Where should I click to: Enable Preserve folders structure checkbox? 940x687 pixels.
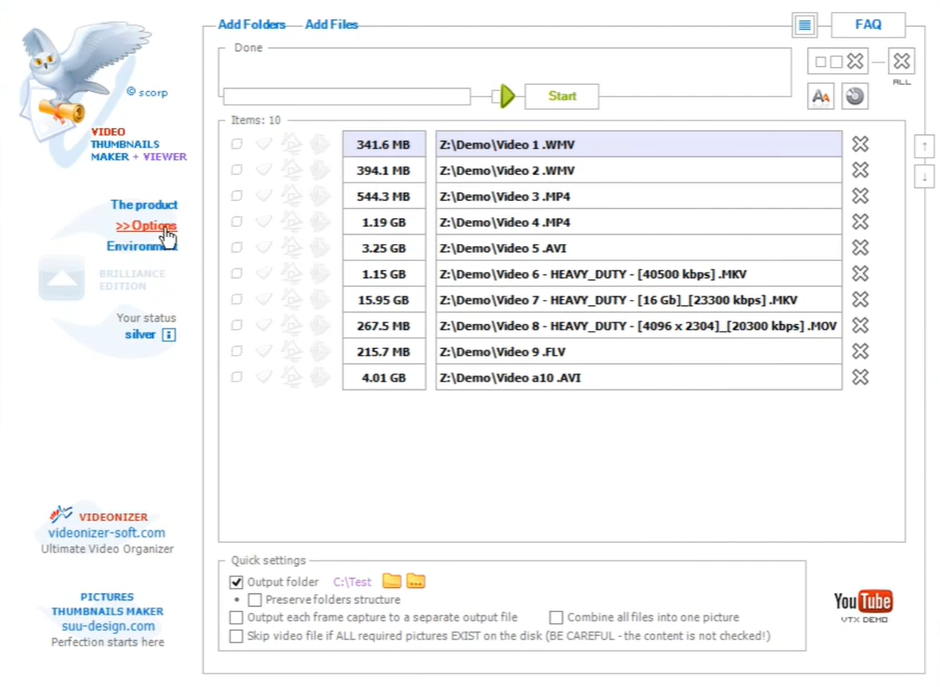(x=255, y=599)
